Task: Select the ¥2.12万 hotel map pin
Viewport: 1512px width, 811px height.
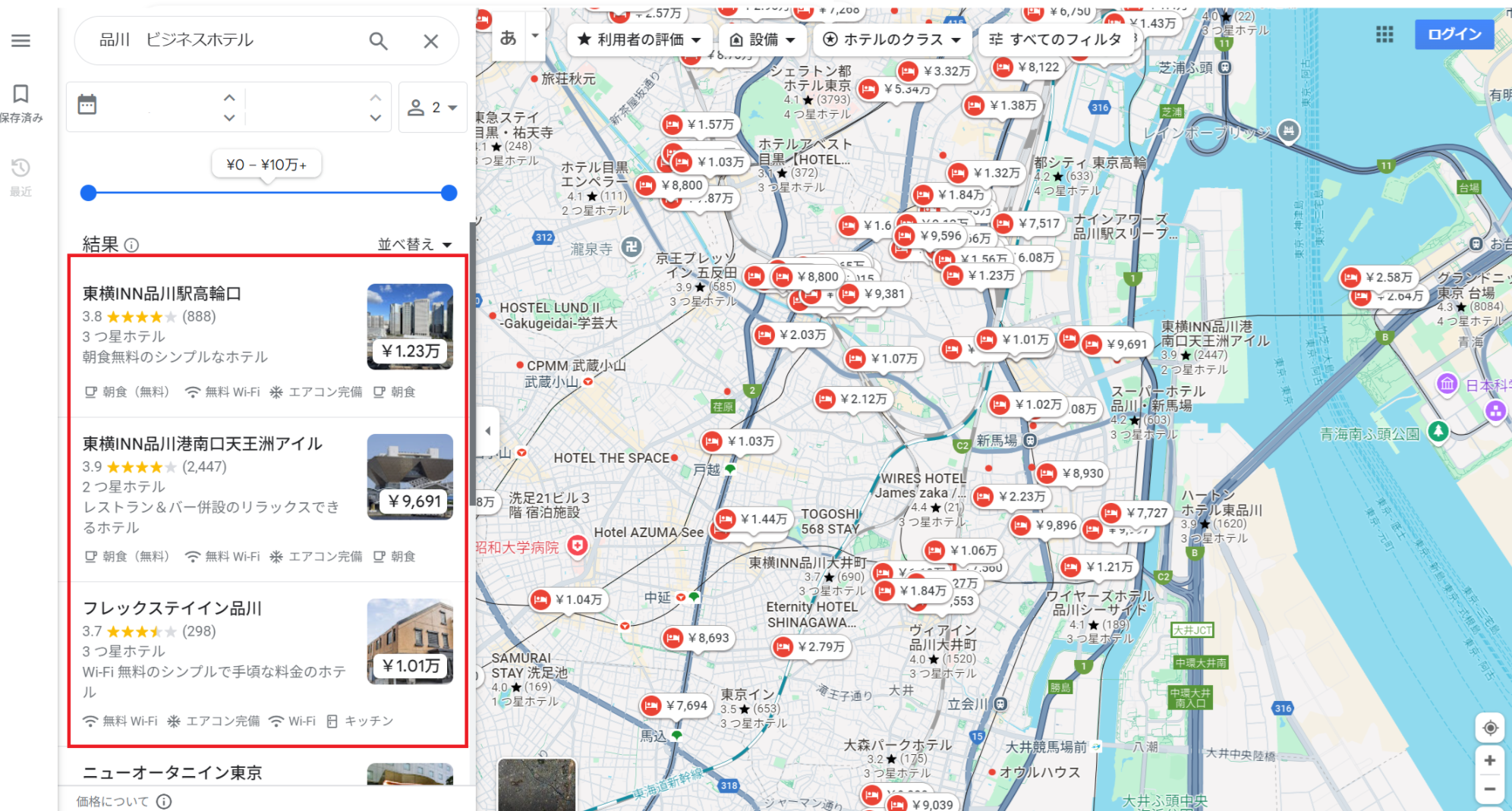Action: (x=852, y=399)
